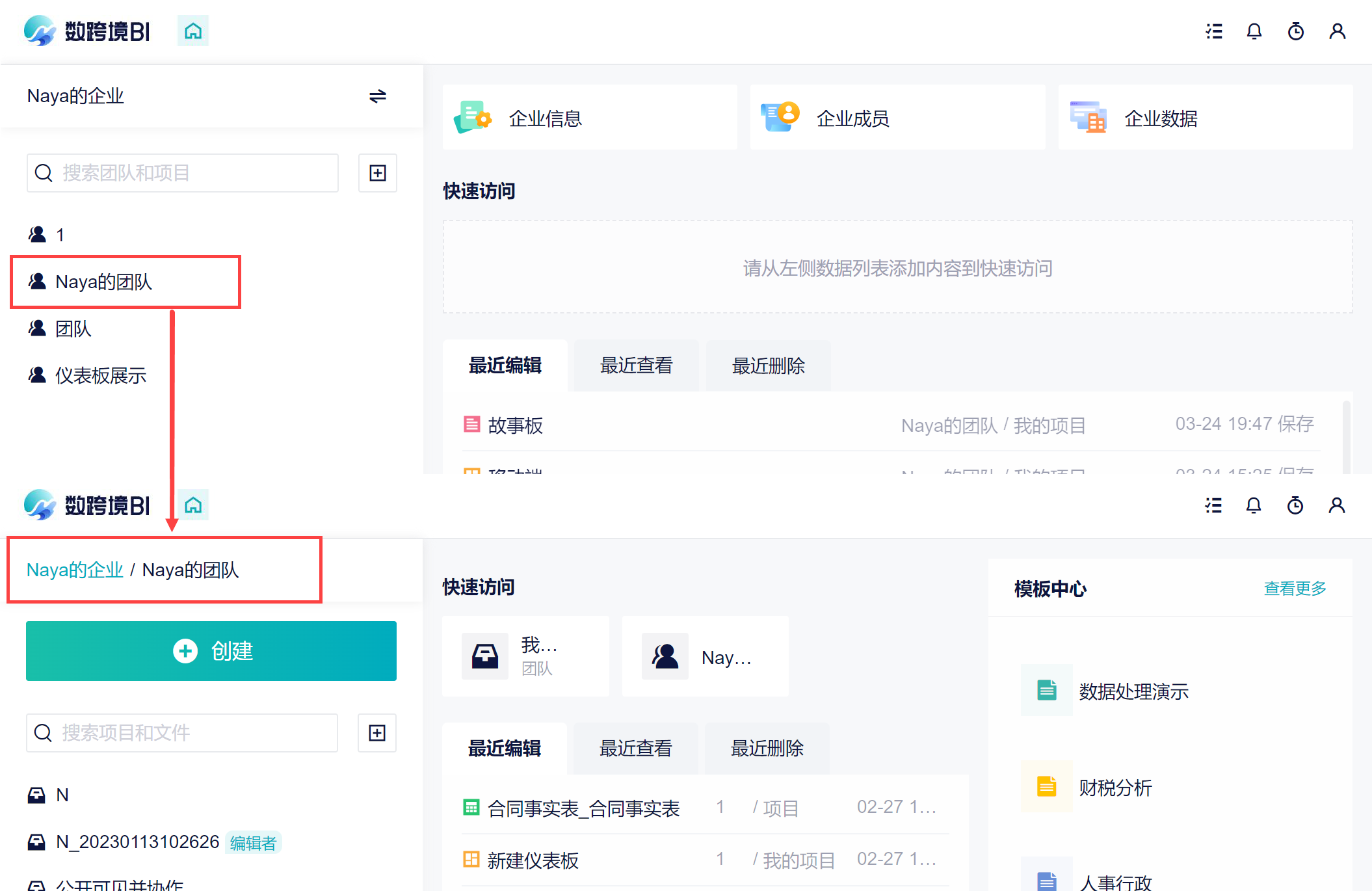Screen dimensions: 1372x891
Task: Click the 创建 button
Action: [x=211, y=651]
